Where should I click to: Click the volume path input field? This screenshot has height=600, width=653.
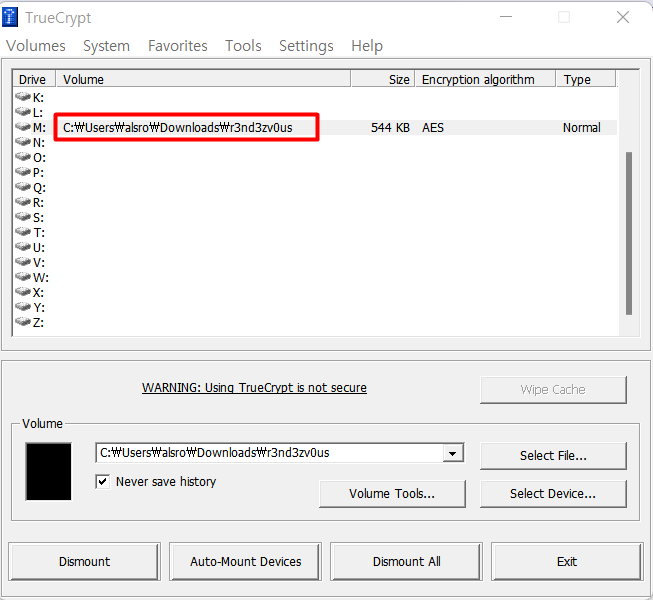coord(270,453)
